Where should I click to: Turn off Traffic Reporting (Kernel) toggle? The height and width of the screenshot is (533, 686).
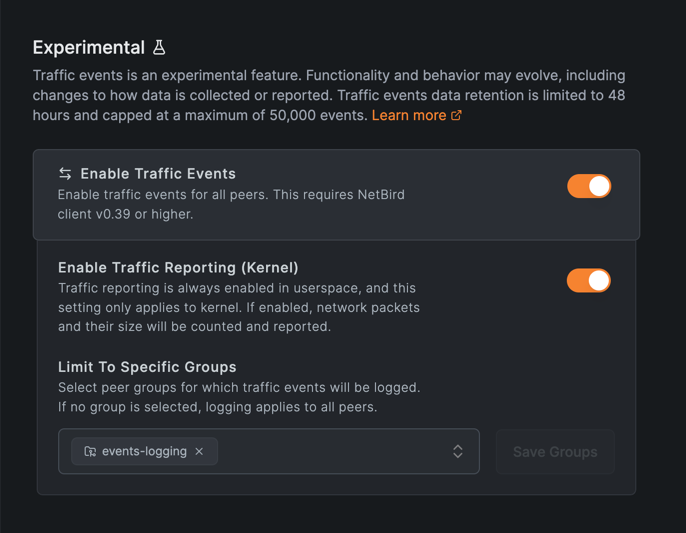(589, 281)
